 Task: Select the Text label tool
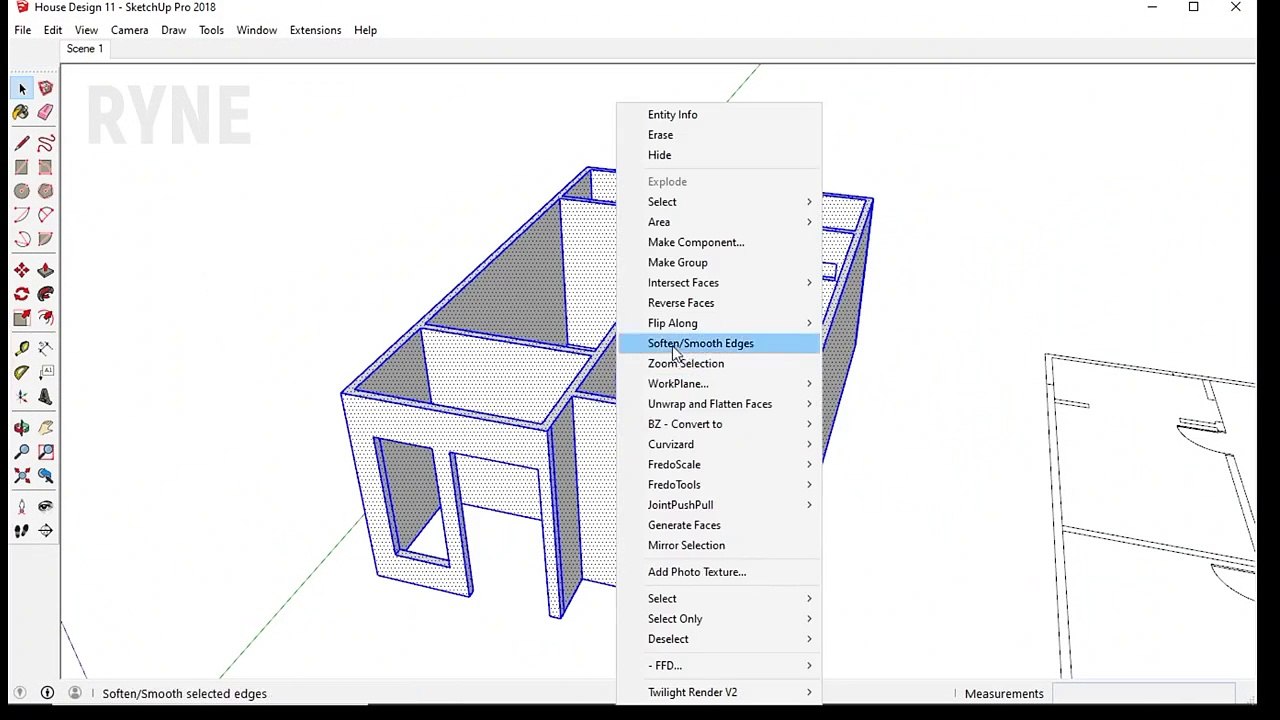pyautogui.click(x=45, y=372)
